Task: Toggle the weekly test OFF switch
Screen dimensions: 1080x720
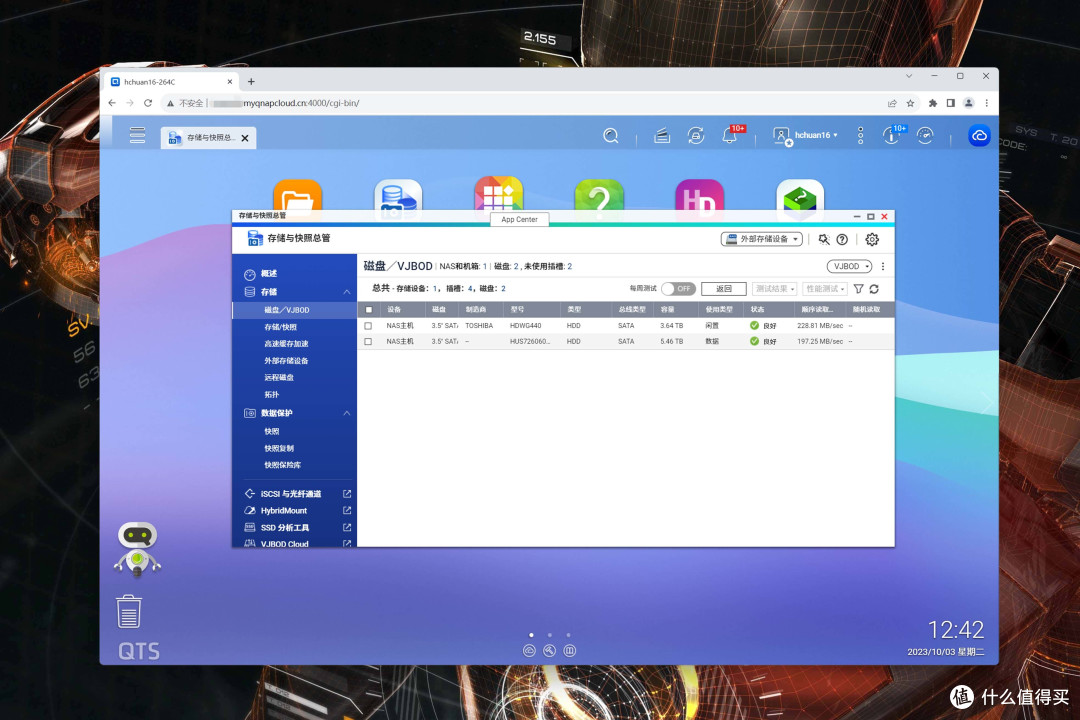Action: (x=678, y=289)
